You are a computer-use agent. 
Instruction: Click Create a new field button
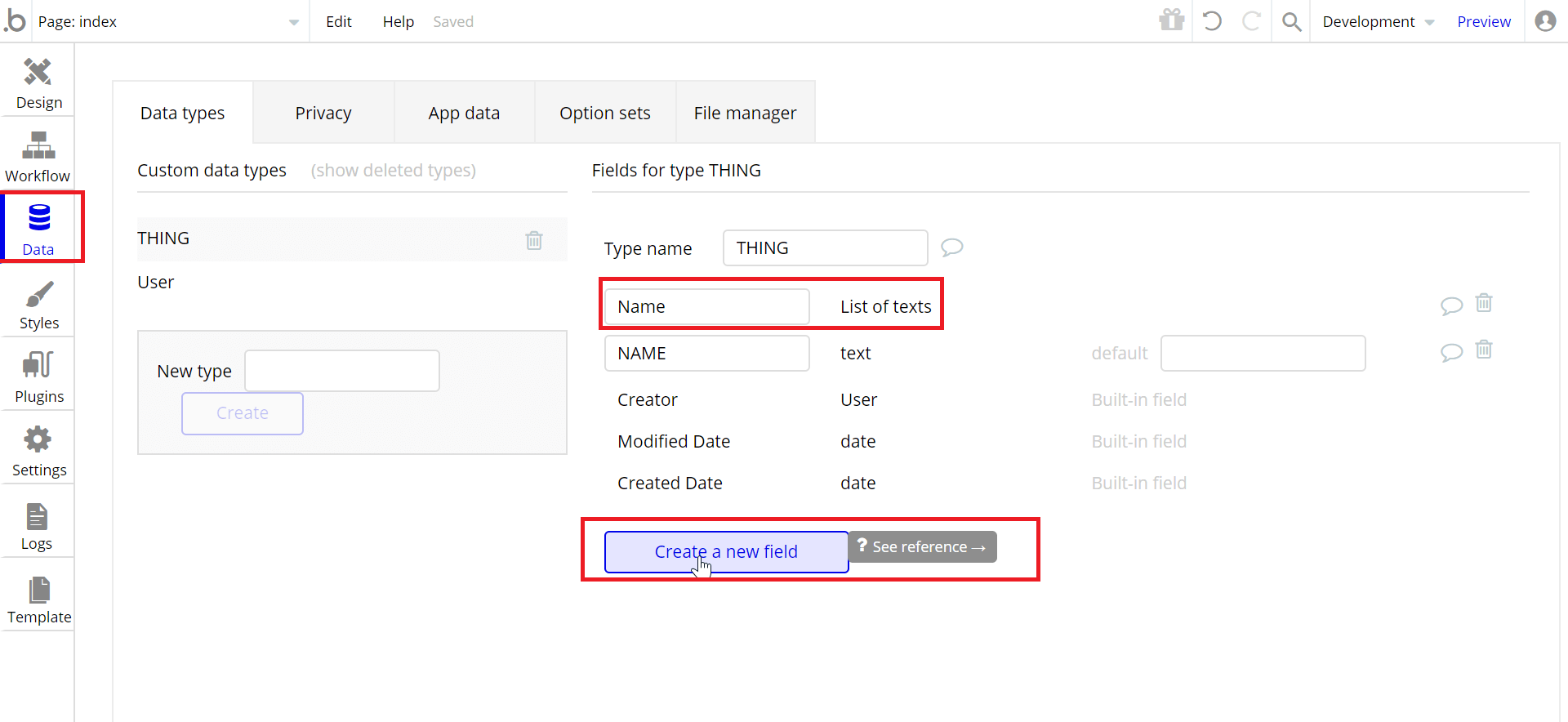(726, 552)
